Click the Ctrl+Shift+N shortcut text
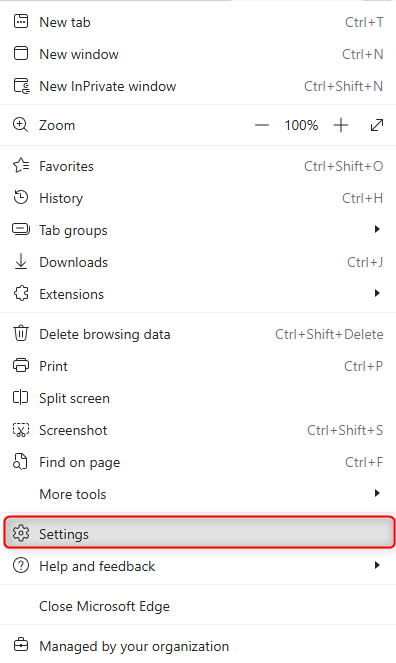Screen dimensions: 396x663 click(344, 86)
